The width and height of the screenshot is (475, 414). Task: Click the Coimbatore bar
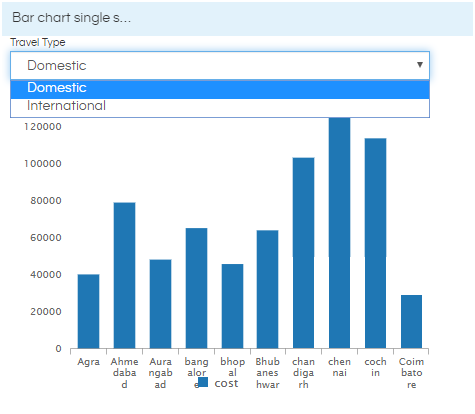(x=411, y=322)
